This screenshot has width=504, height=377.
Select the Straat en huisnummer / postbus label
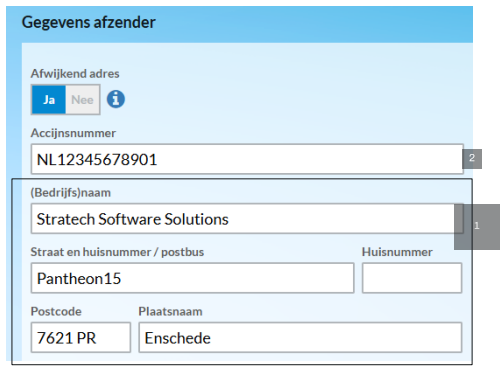(117, 252)
